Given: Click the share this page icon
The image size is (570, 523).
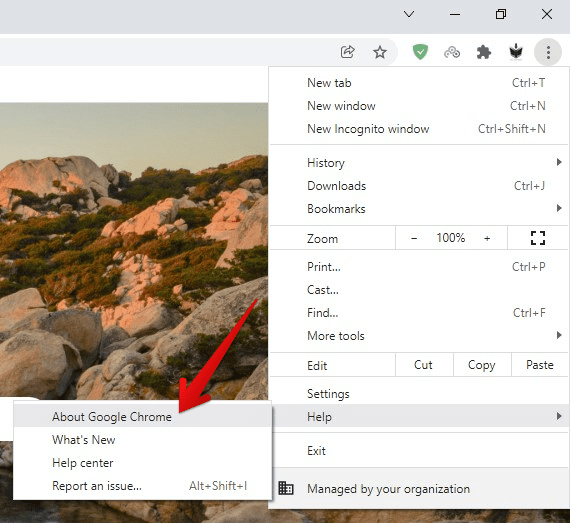Looking at the screenshot, I should (x=348, y=52).
